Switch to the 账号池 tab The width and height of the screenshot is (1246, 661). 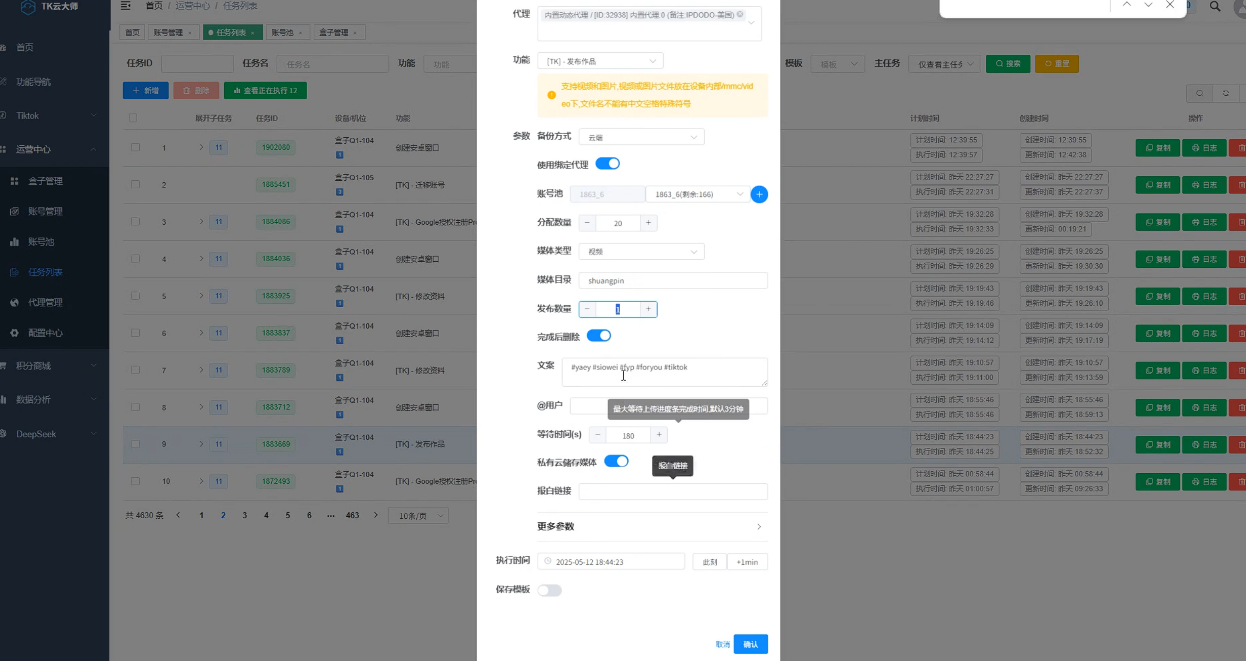tap(286, 33)
